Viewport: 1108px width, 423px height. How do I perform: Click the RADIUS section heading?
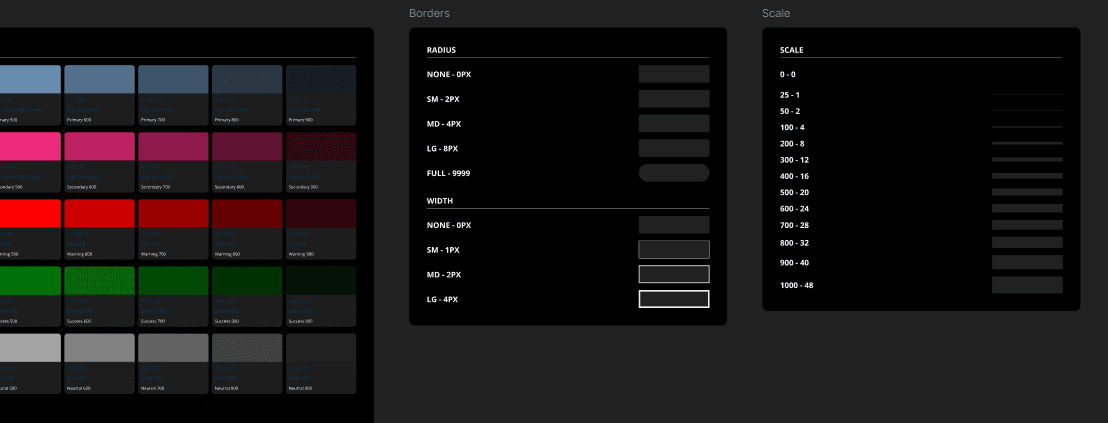pyautogui.click(x=442, y=50)
